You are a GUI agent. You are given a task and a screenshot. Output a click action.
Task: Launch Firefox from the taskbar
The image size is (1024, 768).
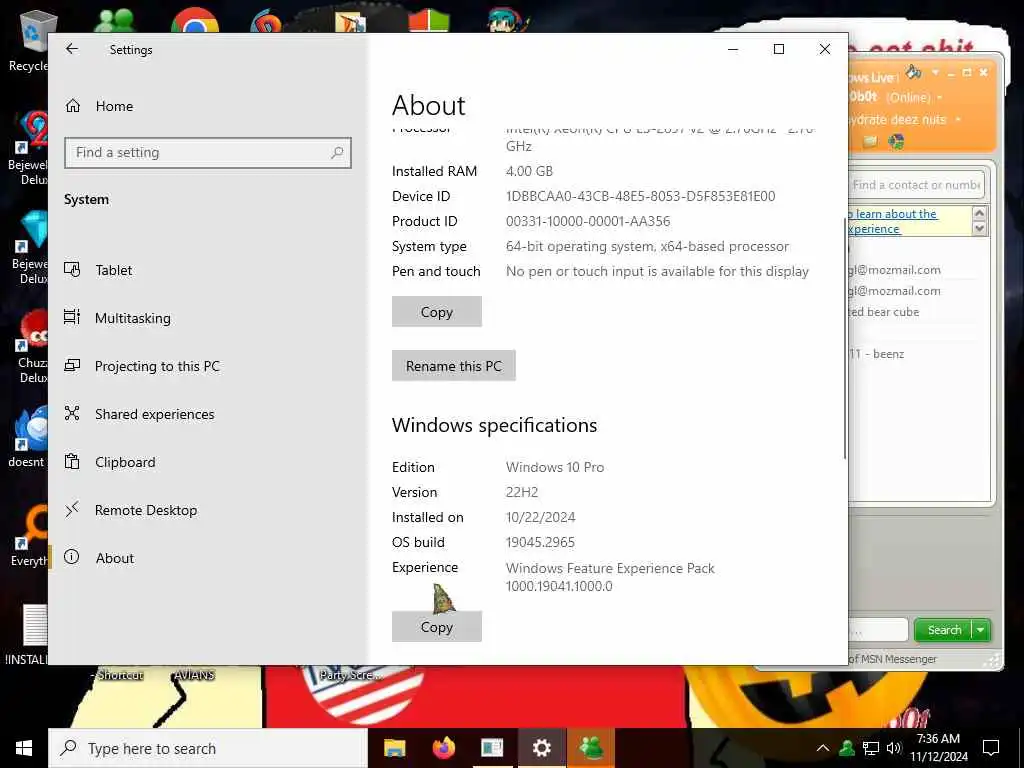(443, 748)
